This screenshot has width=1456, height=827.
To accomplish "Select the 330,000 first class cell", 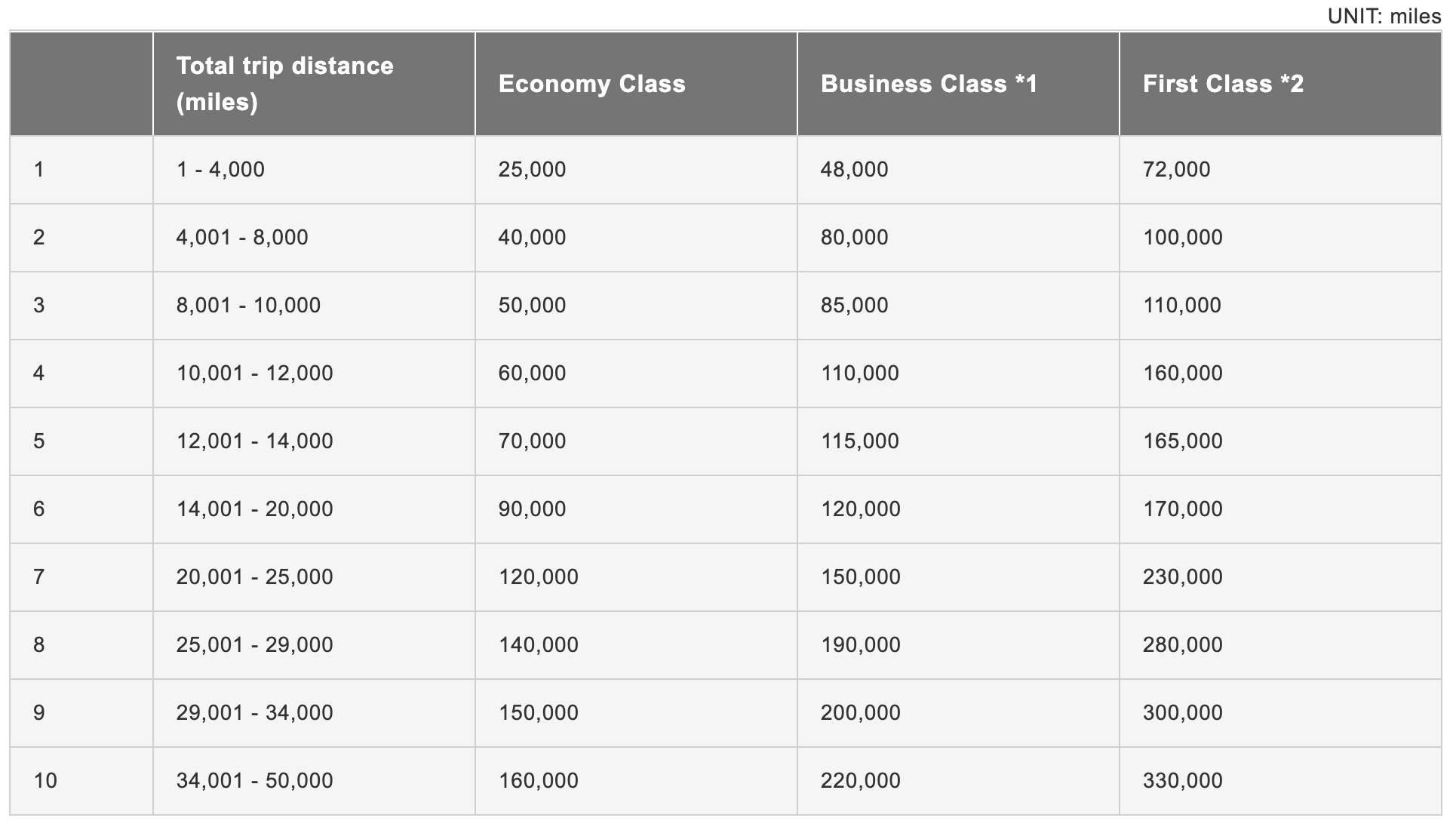I will coord(1280,781).
